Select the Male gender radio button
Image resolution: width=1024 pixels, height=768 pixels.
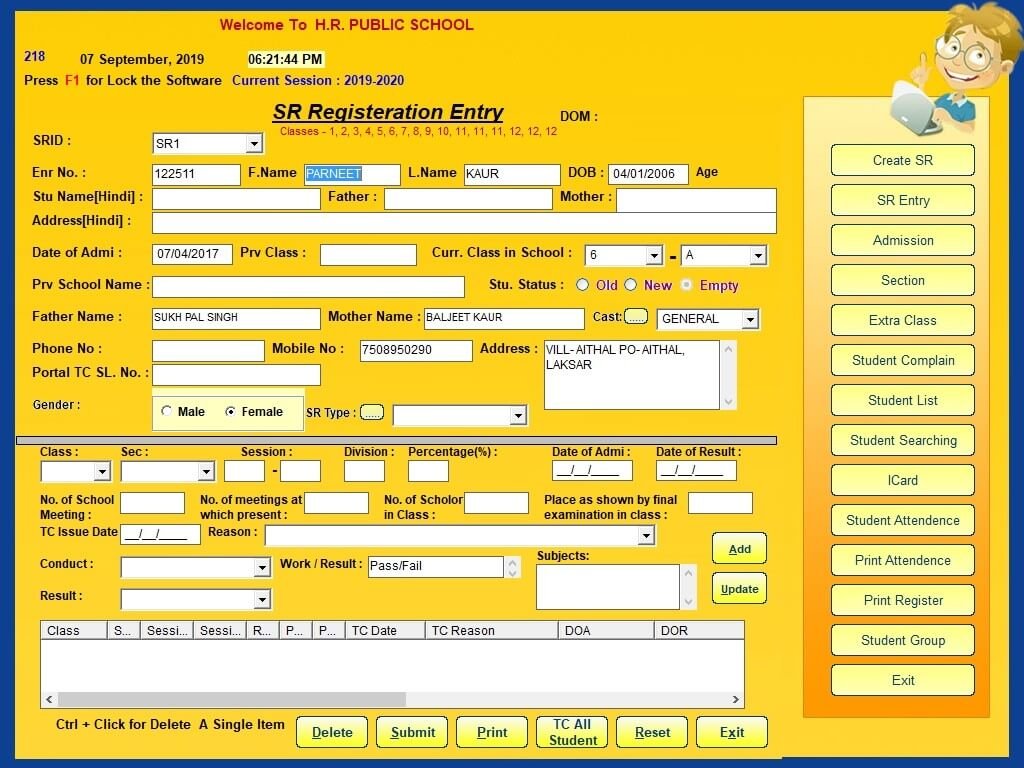pyautogui.click(x=167, y=411)
